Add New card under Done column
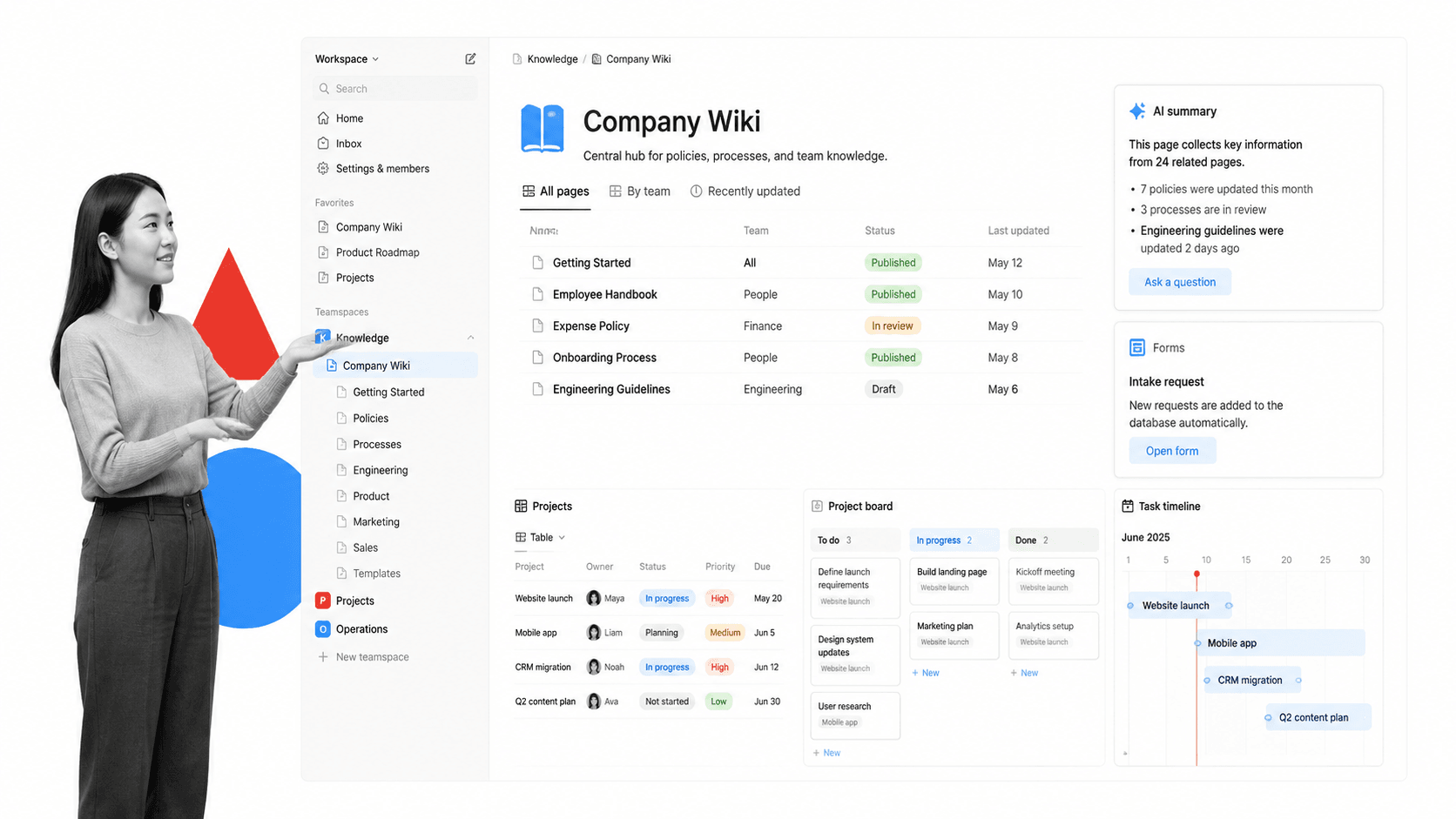 click(1024, 673)
